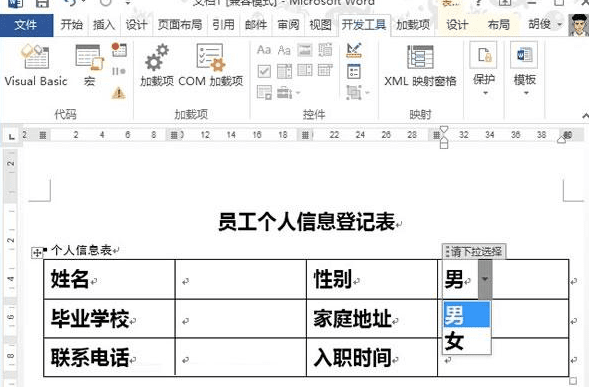589x387 pixels.
Task: Click the 请下拉选择 control title tag
Action: (474, 251)
